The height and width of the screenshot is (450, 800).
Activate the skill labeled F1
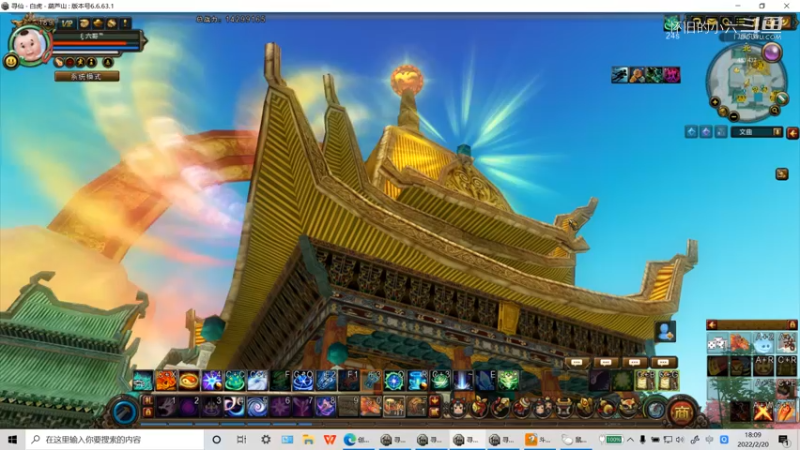[x=348, y=381]
